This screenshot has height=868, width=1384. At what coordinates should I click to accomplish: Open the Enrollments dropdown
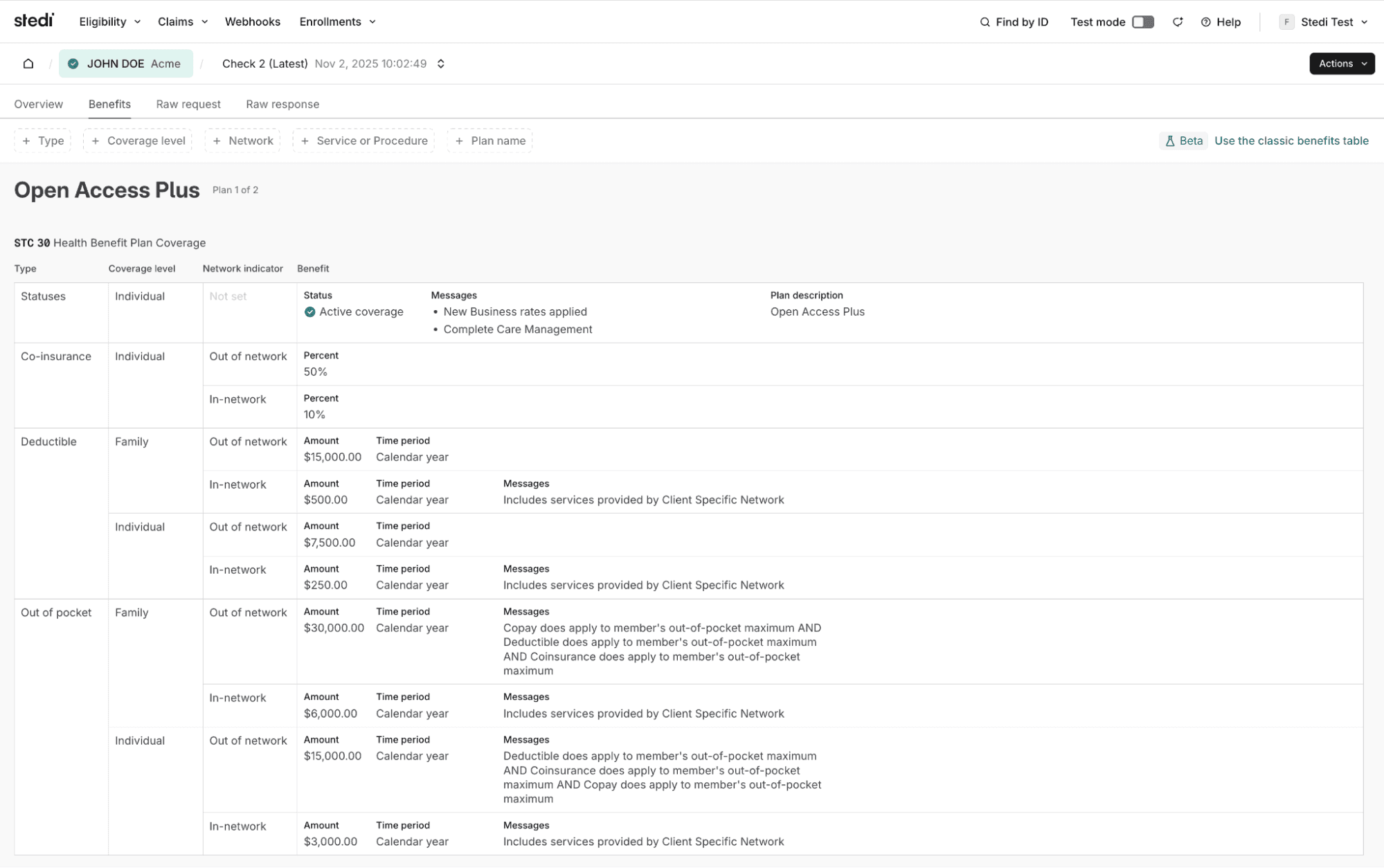tap(338, 22)
